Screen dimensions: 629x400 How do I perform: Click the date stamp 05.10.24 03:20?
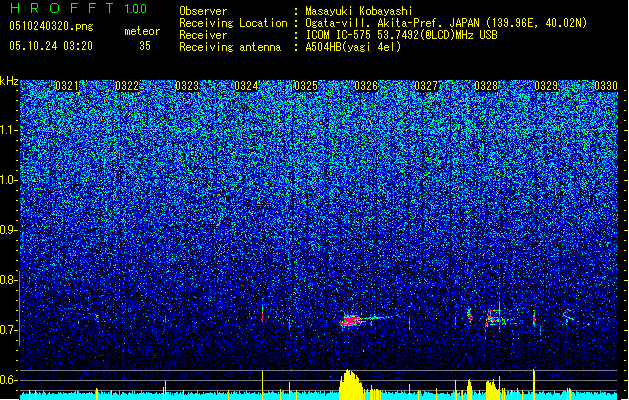pyautogui.click(x=51, y=46)
